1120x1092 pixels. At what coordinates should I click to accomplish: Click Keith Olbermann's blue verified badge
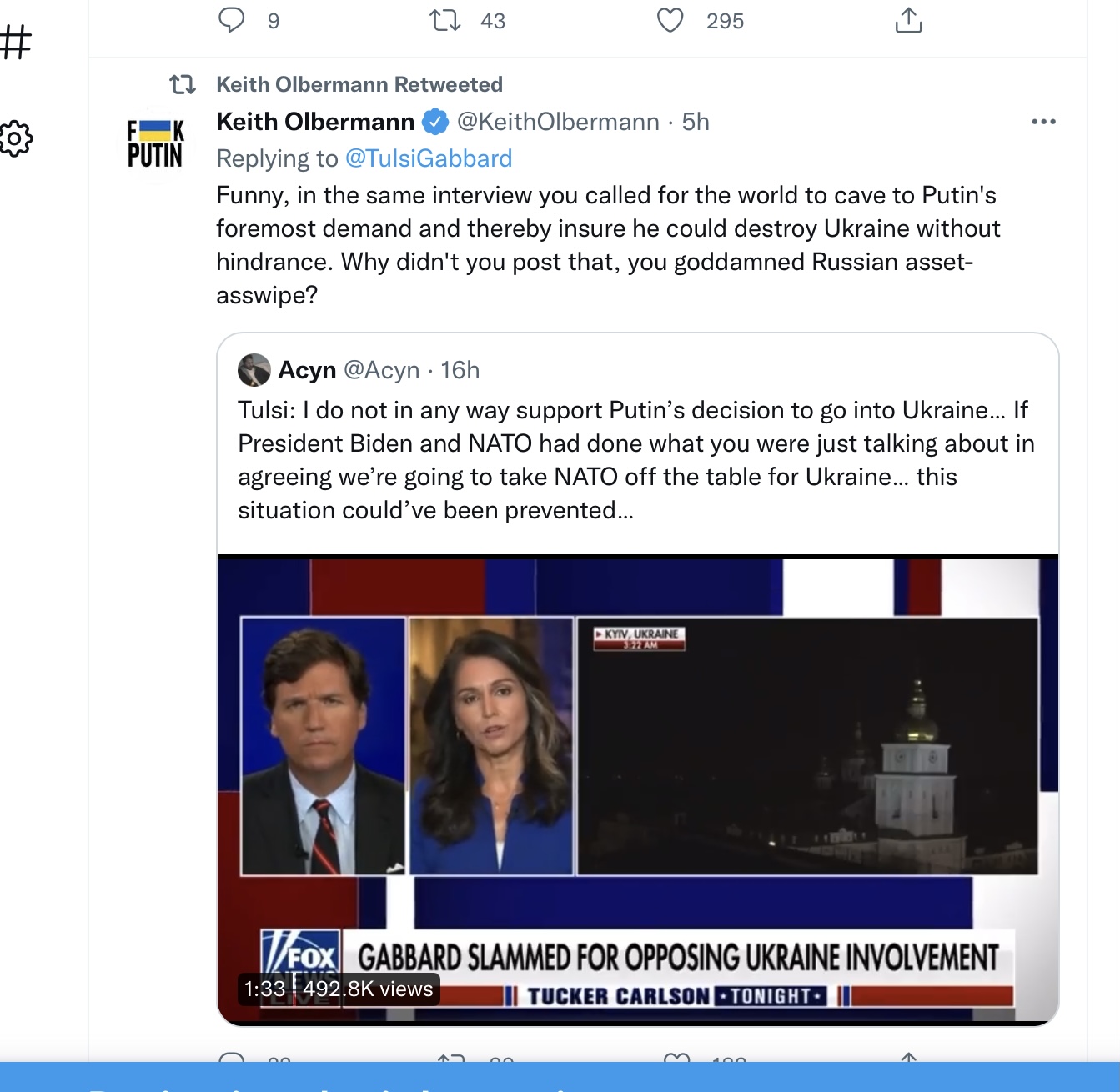(x=435, y=123)
